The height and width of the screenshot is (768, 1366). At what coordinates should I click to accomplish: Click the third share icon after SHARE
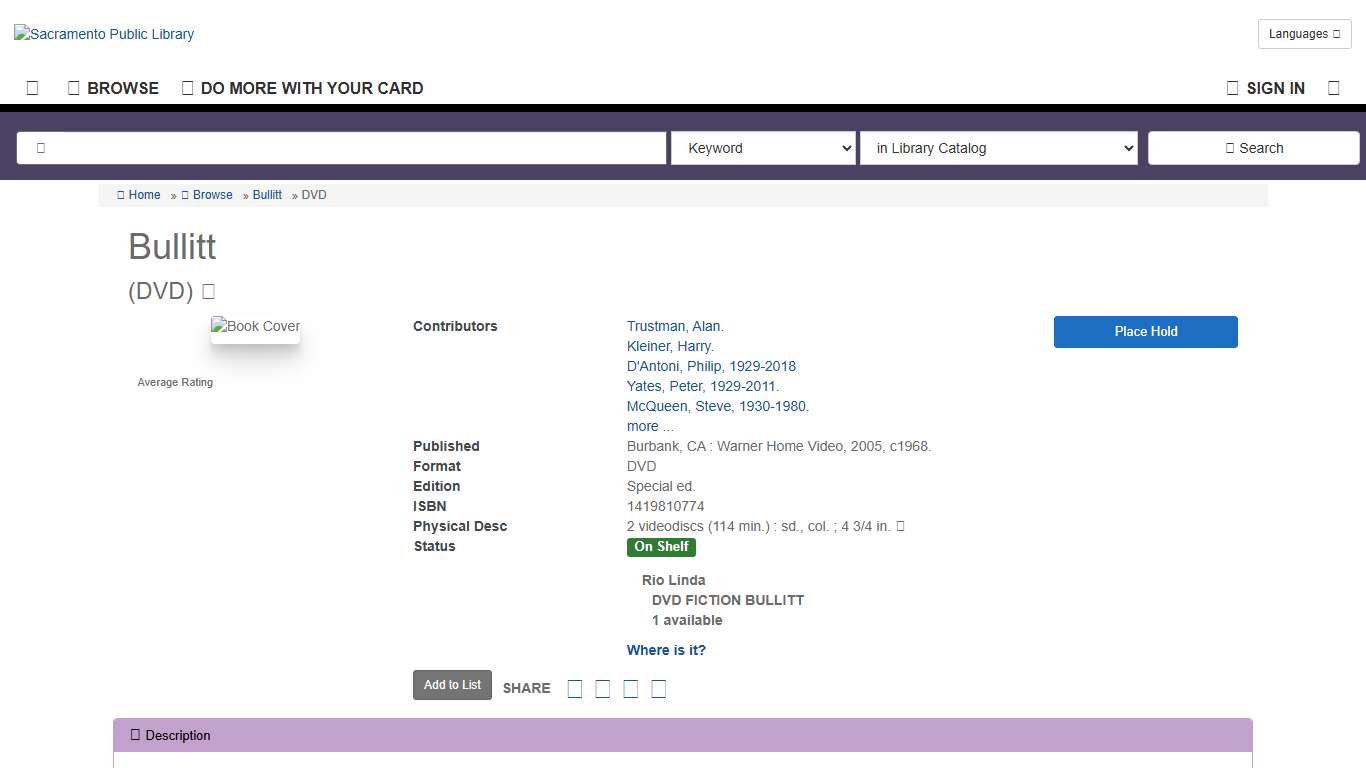point(631,689)
